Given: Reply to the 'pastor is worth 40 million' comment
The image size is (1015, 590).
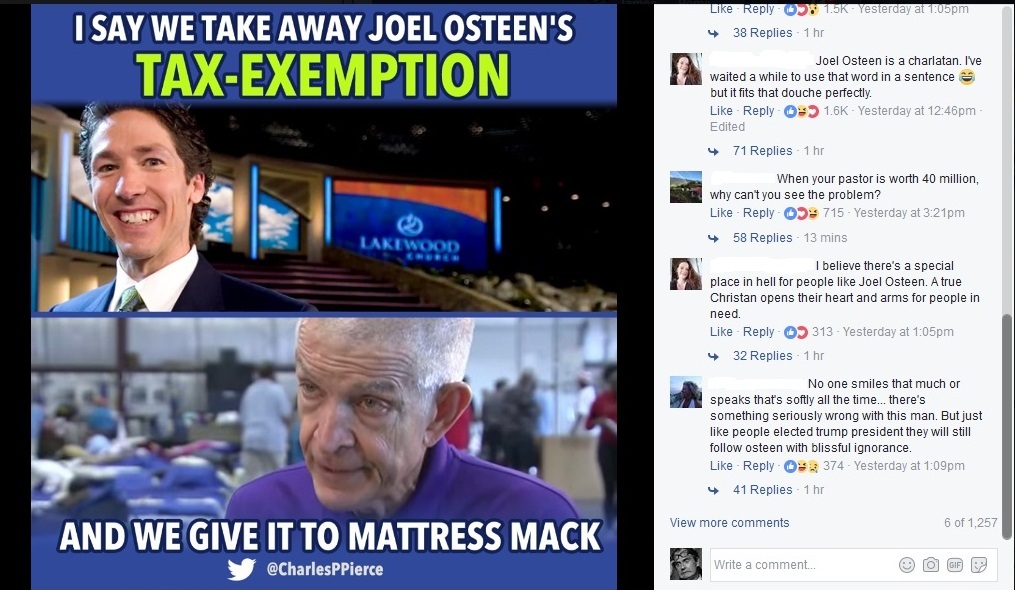Looking at the screenshot, I should [x=758, y=212].
